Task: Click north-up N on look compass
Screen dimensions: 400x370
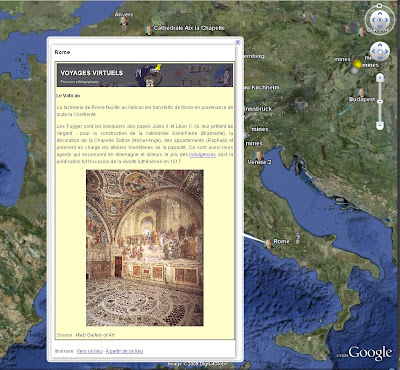Action: (x=379, y=6)
